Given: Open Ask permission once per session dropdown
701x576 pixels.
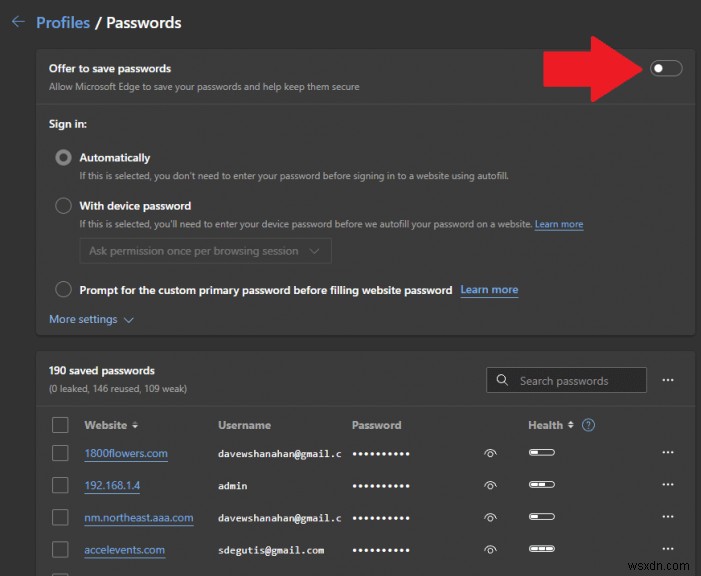Looking at the screenshot, I should (205, 251).
